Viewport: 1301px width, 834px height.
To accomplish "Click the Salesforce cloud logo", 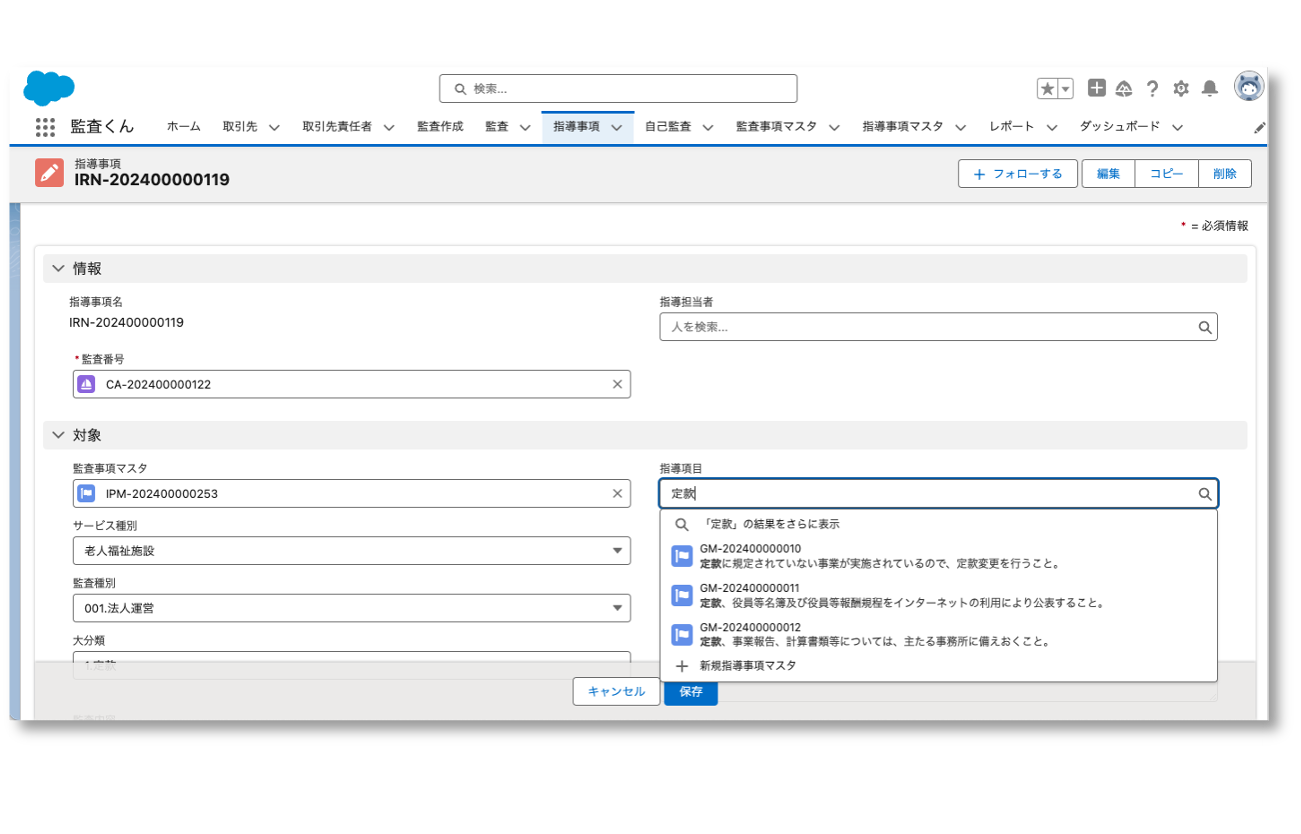I will pos(49,88).
